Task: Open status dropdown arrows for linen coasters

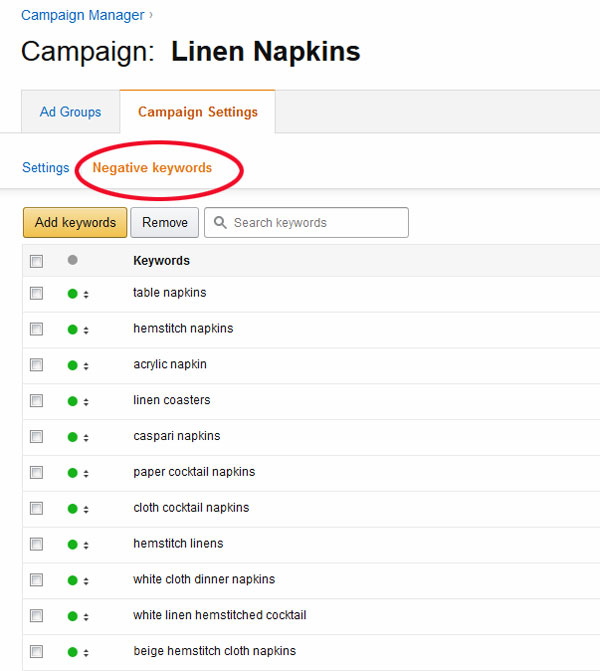Action: [86, 402]
